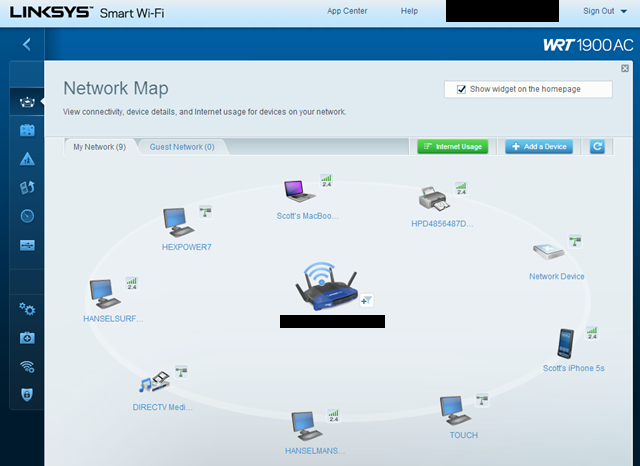The image size is (640, 466).
Task: Open the Security shield sidebar icon
Action: 27,394
